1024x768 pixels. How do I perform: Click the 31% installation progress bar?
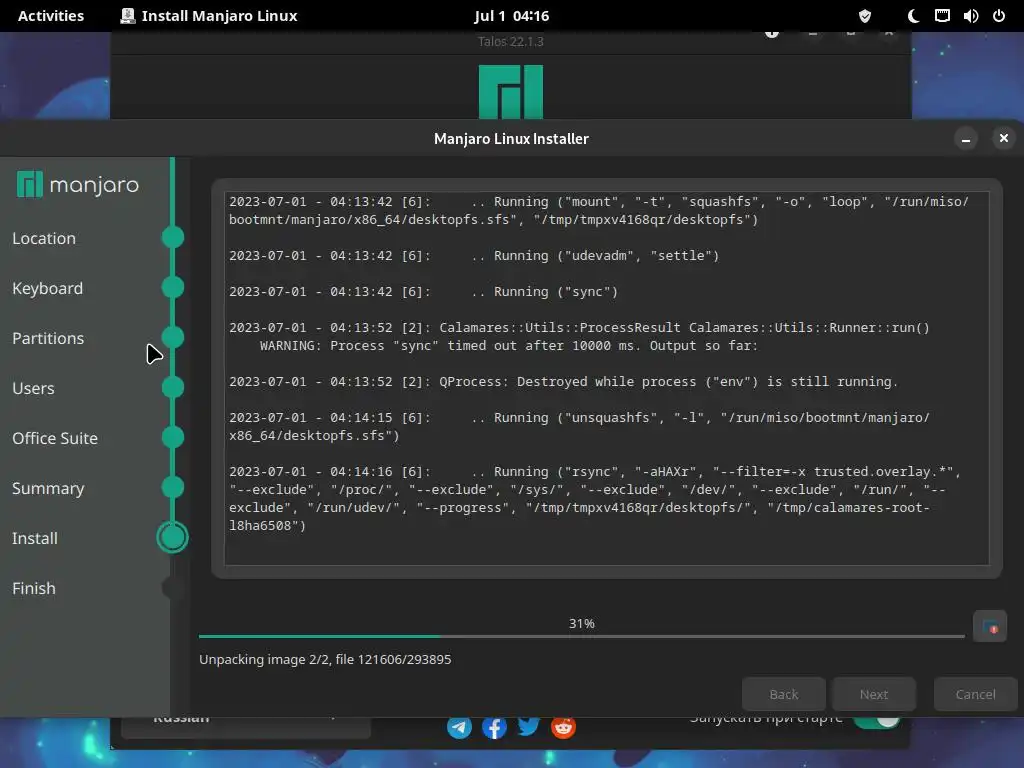pos(581,635)
